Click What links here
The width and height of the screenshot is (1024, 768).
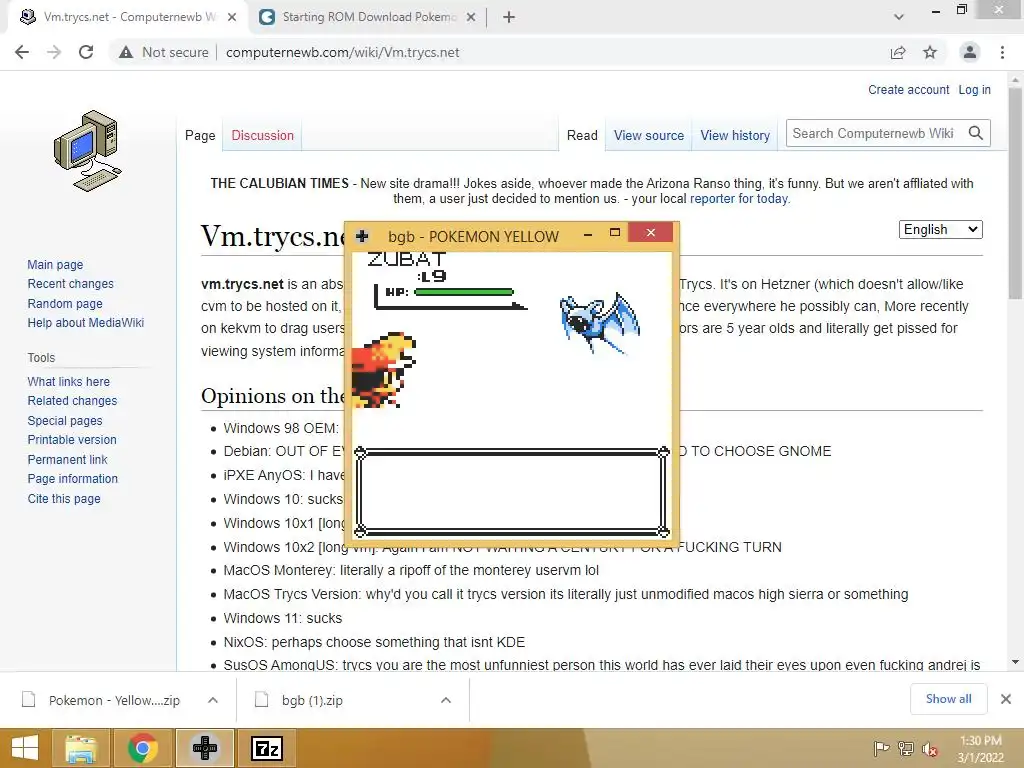(69, 381)
